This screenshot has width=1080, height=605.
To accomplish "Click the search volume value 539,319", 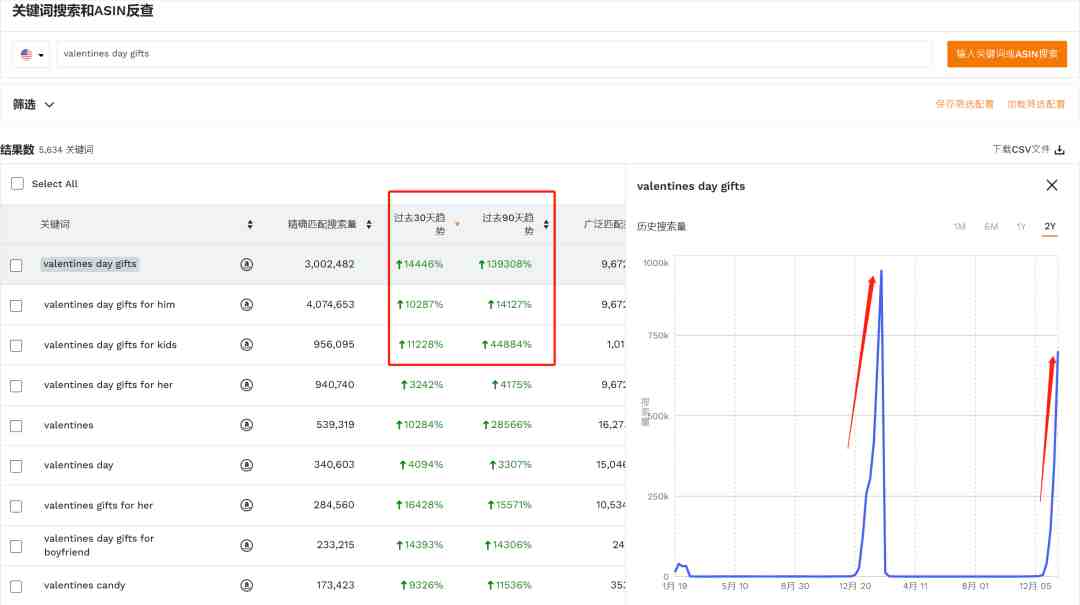I will [335, 425].
